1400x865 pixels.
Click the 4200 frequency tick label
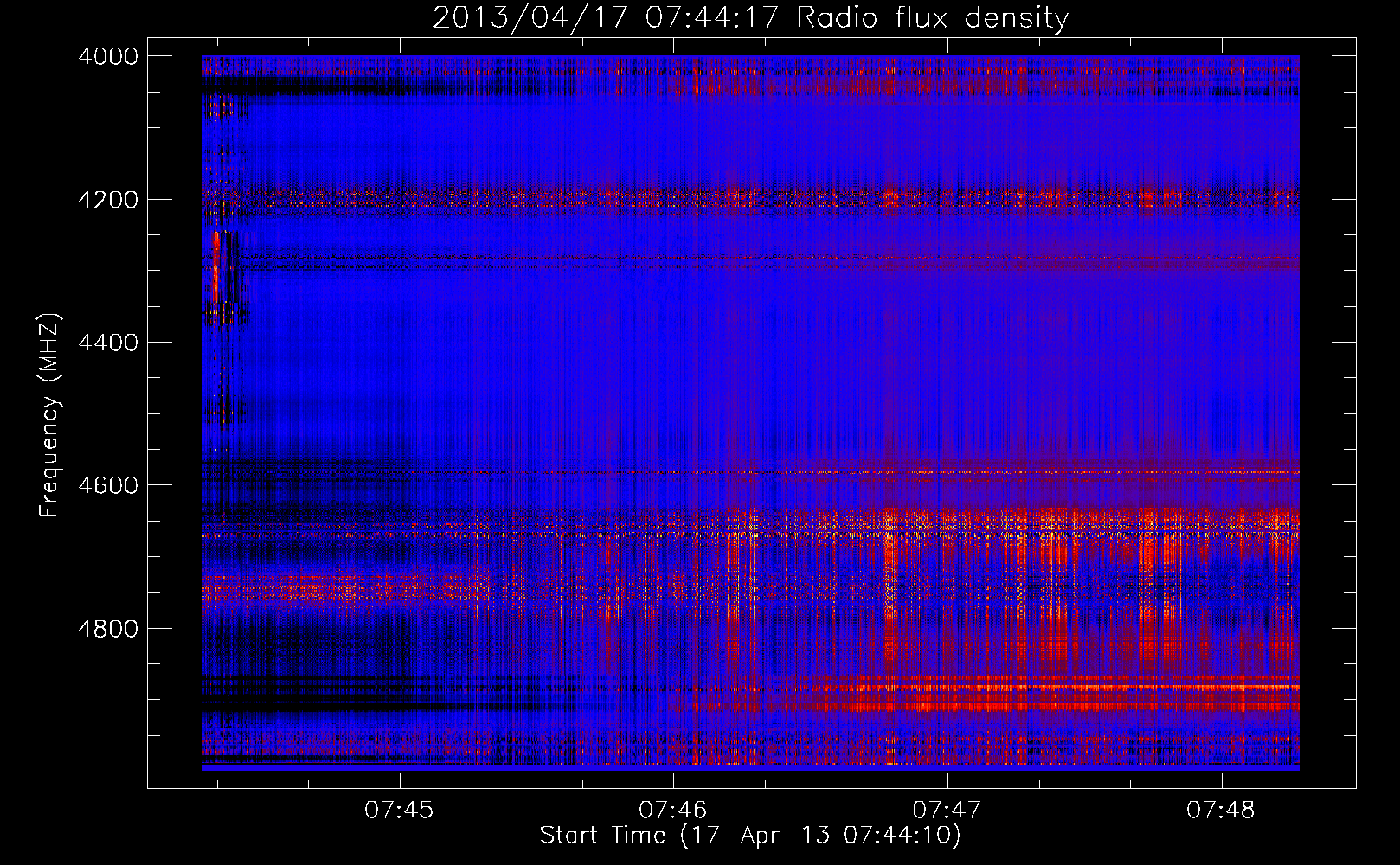click(x=108, y=200)
